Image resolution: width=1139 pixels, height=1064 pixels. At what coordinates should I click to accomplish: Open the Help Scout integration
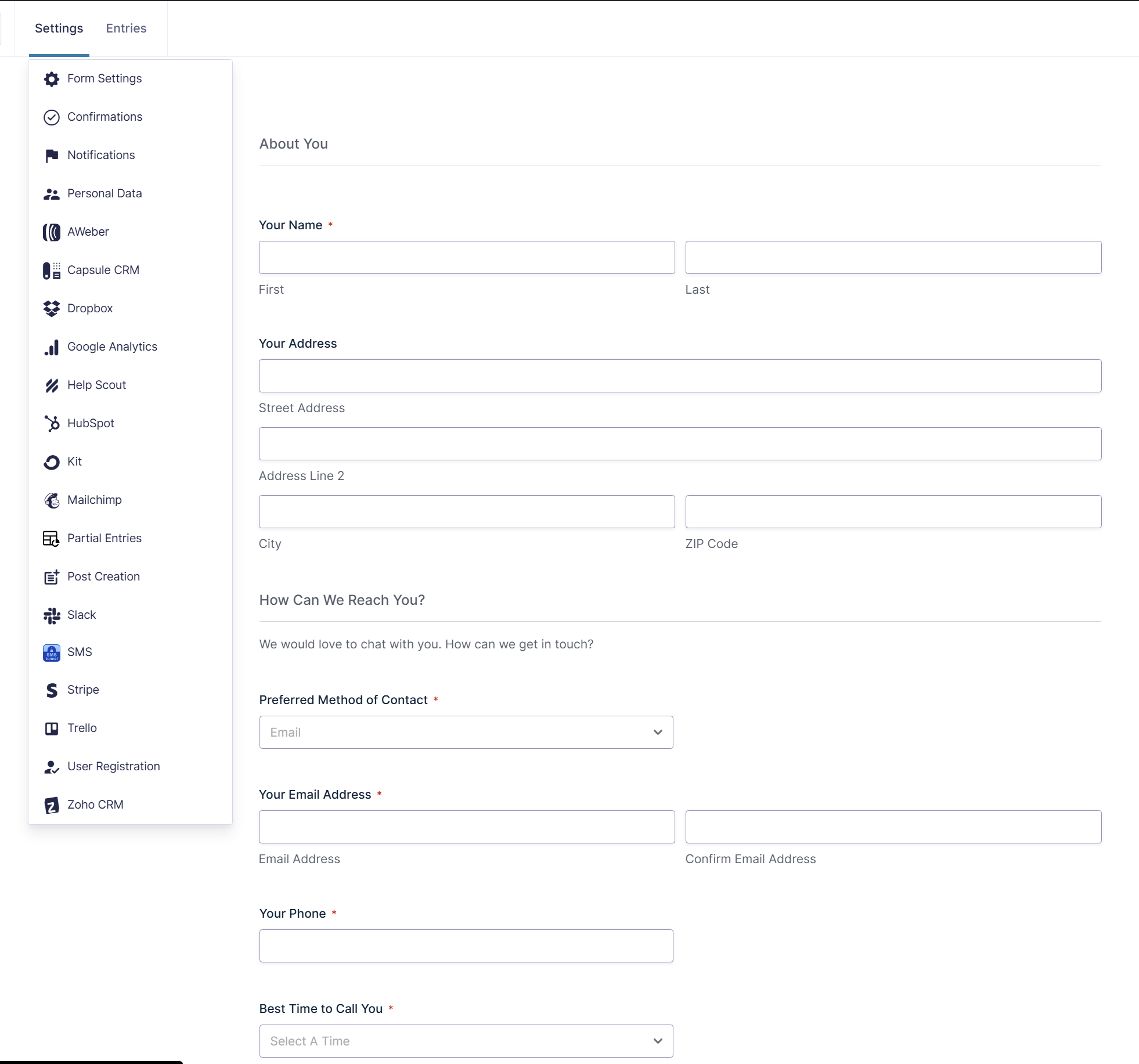(x=96, y=385)
